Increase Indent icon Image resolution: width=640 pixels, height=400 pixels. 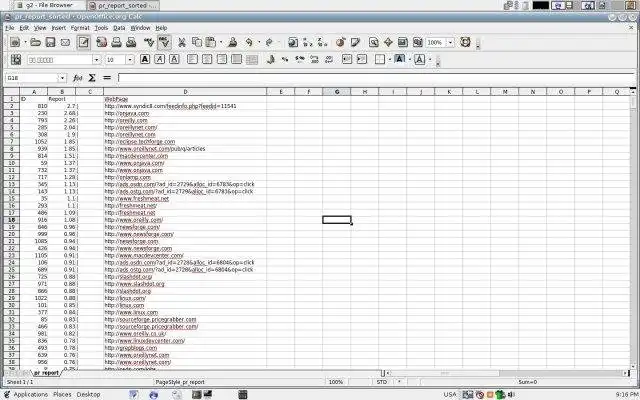(x=362, y=60)
